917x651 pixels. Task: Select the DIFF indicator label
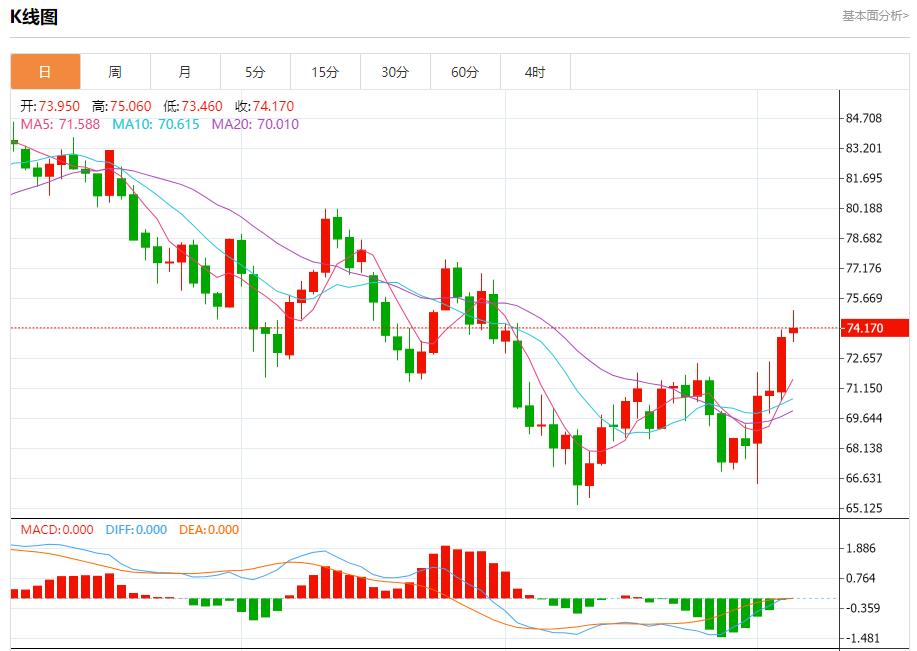[x=136, y=530]
